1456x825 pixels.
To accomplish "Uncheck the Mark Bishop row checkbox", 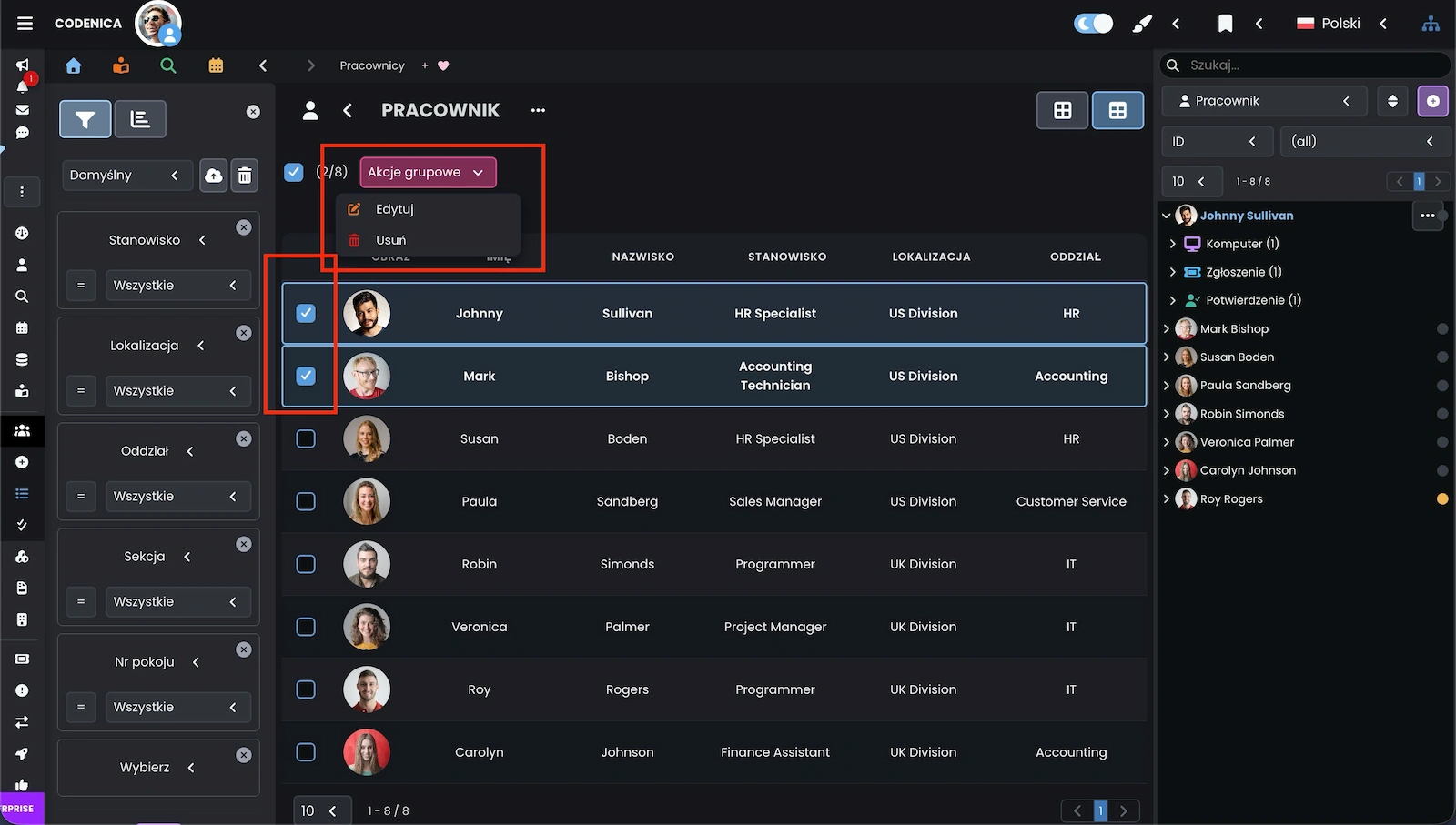I will [306, 376].
